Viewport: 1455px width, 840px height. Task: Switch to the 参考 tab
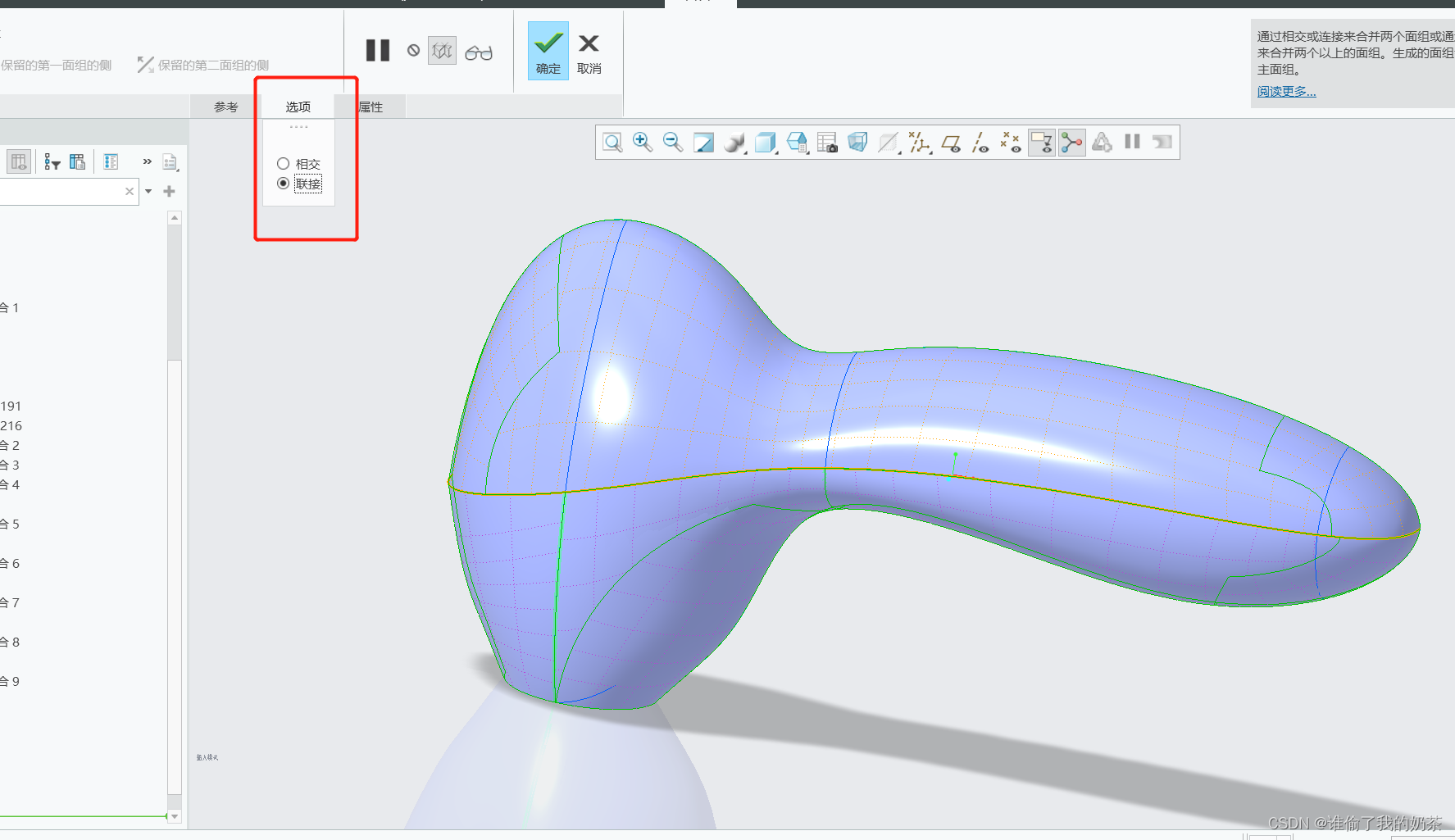tap(226, 107)
